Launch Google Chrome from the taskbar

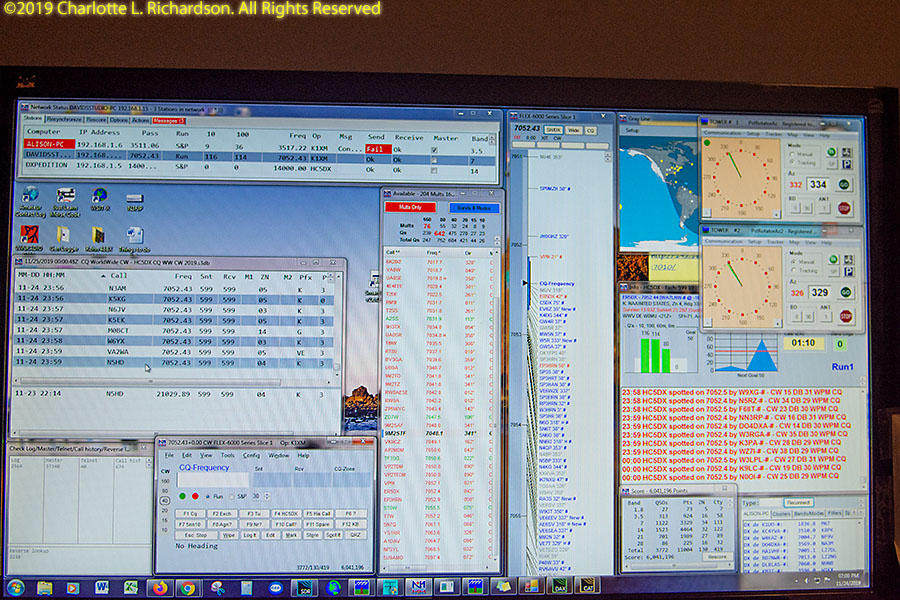point(187,587)
